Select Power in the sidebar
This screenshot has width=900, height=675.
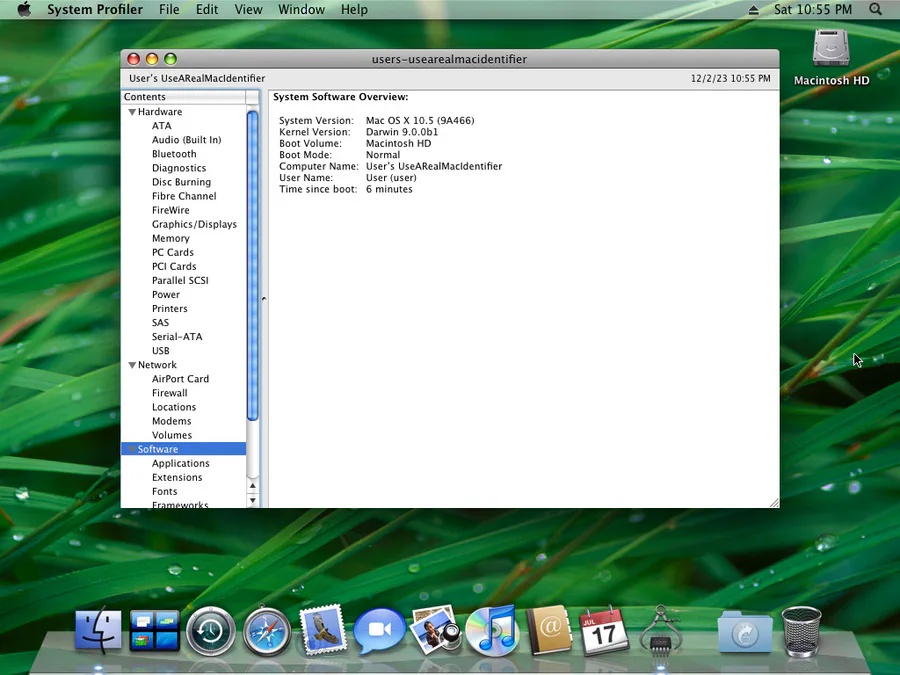tap(166, 294)
